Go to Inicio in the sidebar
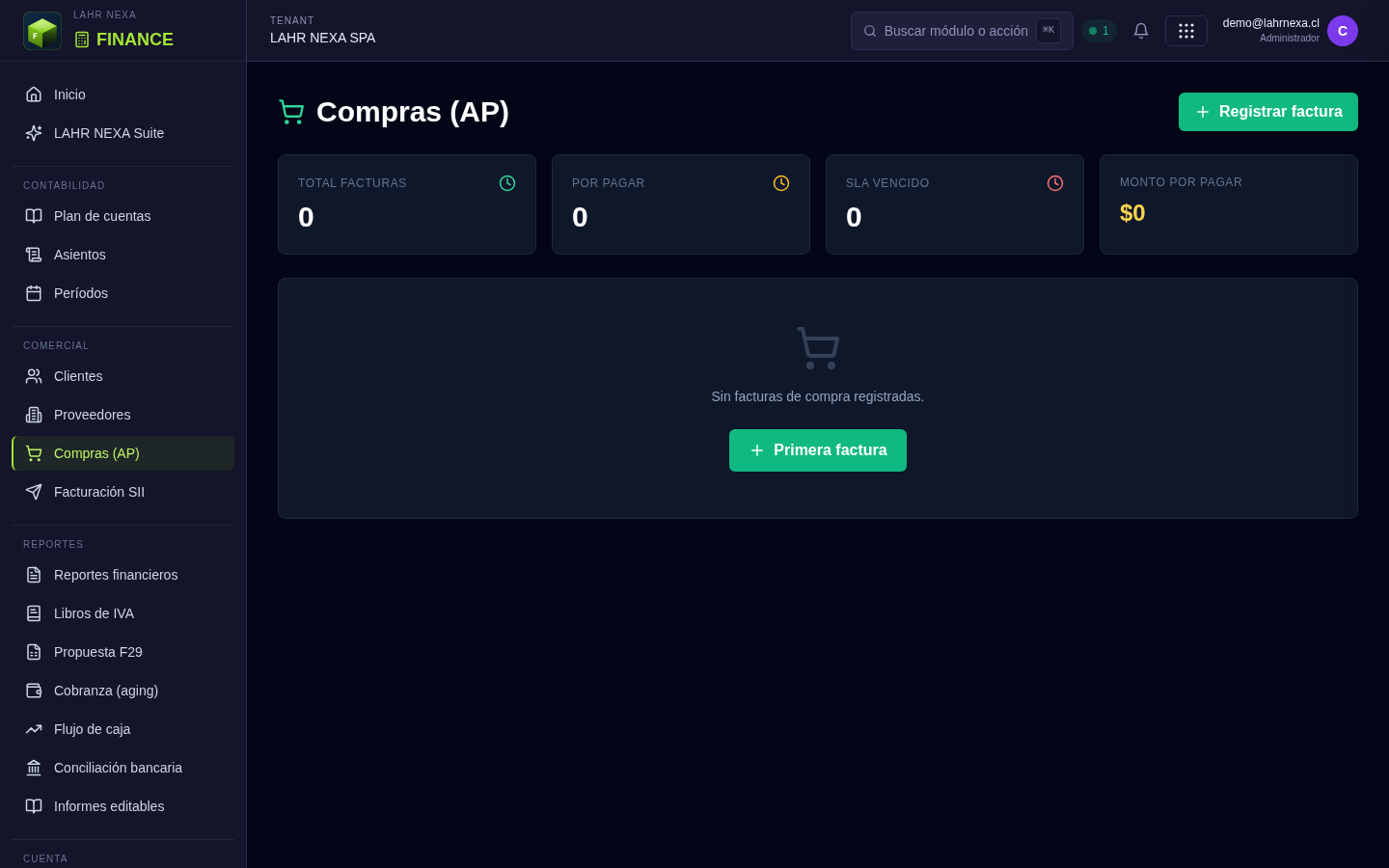This screenshot has height=868, width=1389. tap(123, 95)
